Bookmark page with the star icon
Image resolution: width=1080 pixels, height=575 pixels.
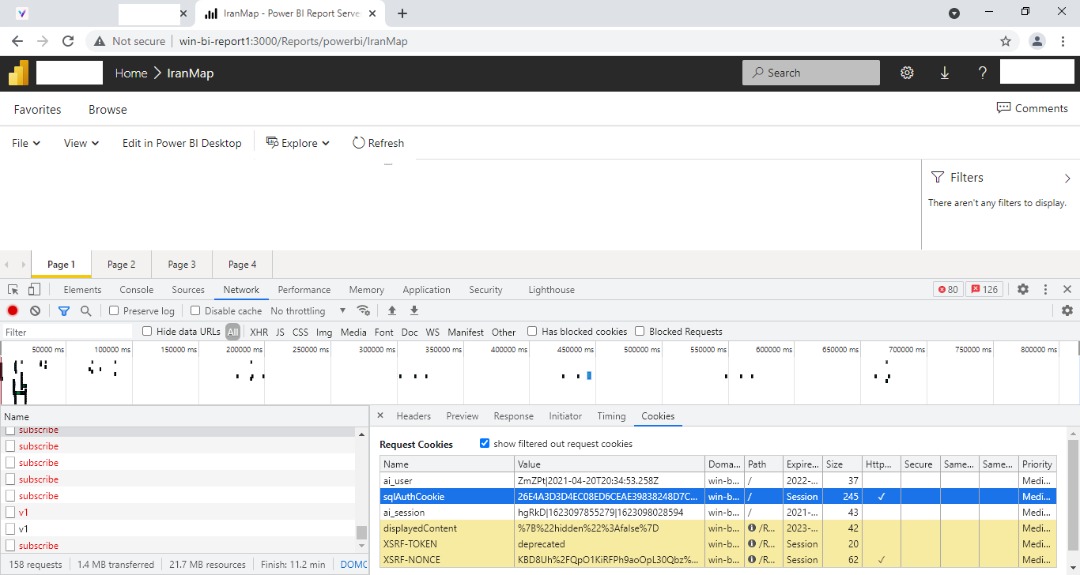[1006, 41]
